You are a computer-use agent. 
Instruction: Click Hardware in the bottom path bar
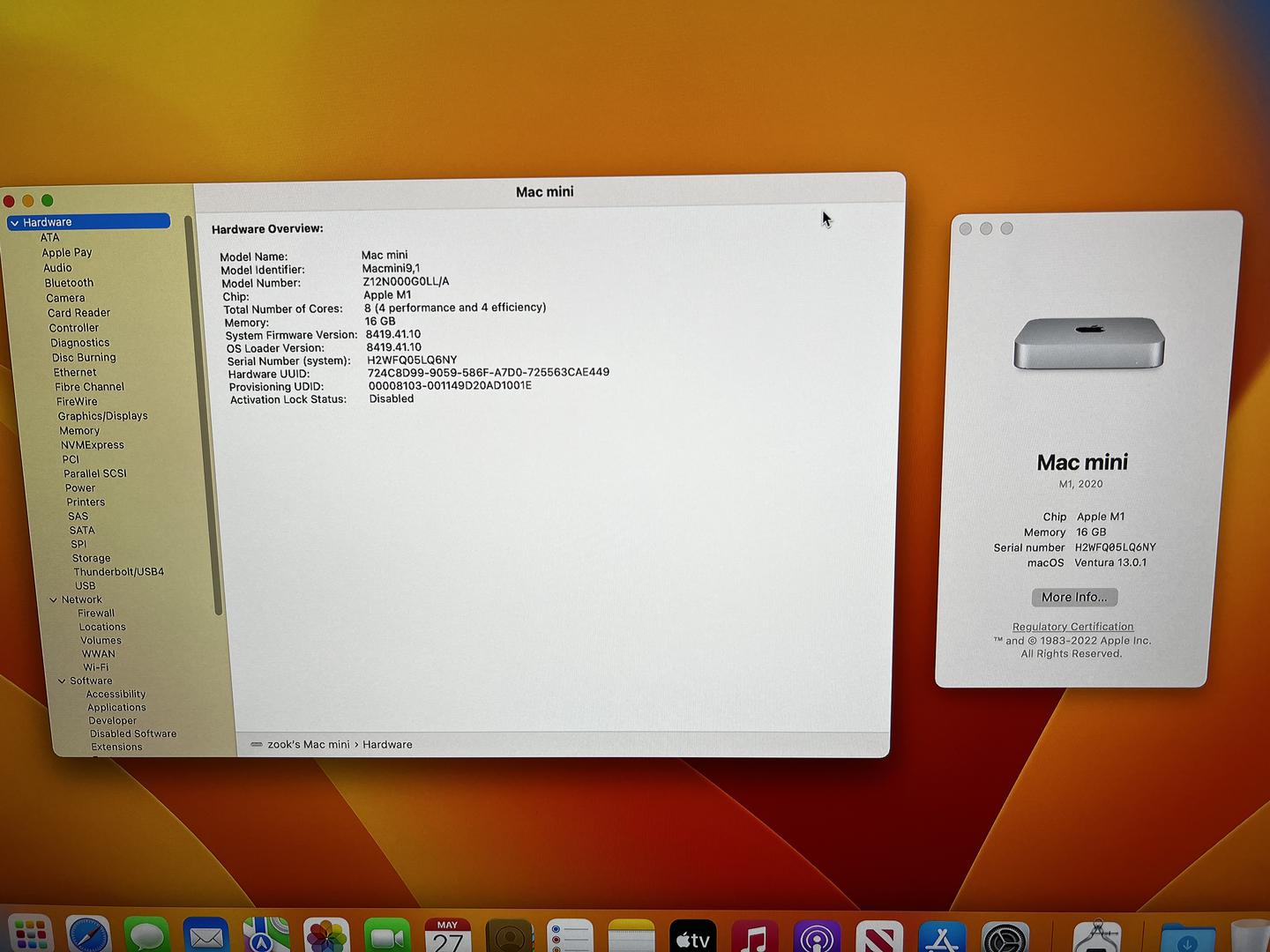[387, 745]
